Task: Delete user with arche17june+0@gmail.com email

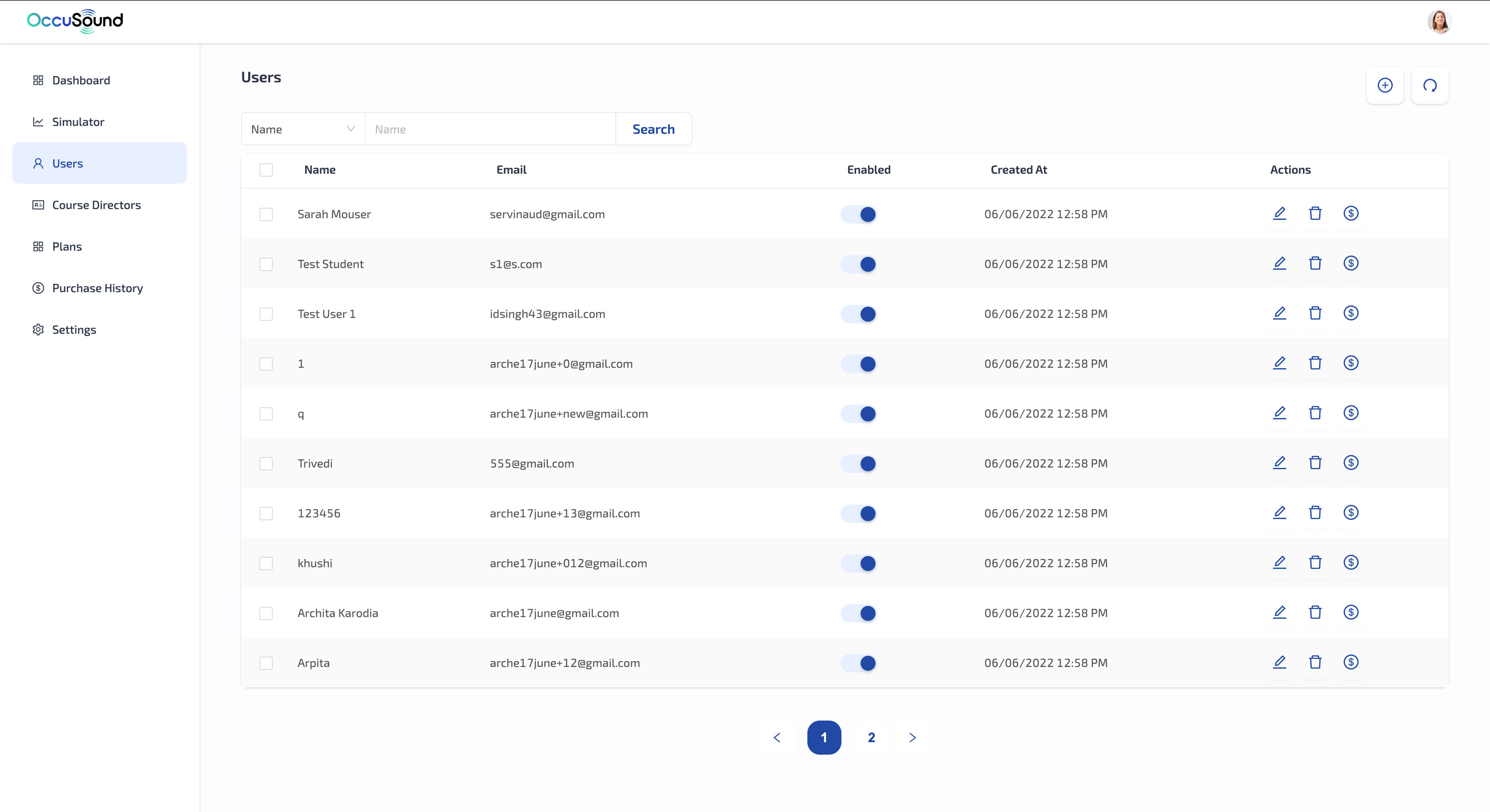Action: tap(1315, 363)
